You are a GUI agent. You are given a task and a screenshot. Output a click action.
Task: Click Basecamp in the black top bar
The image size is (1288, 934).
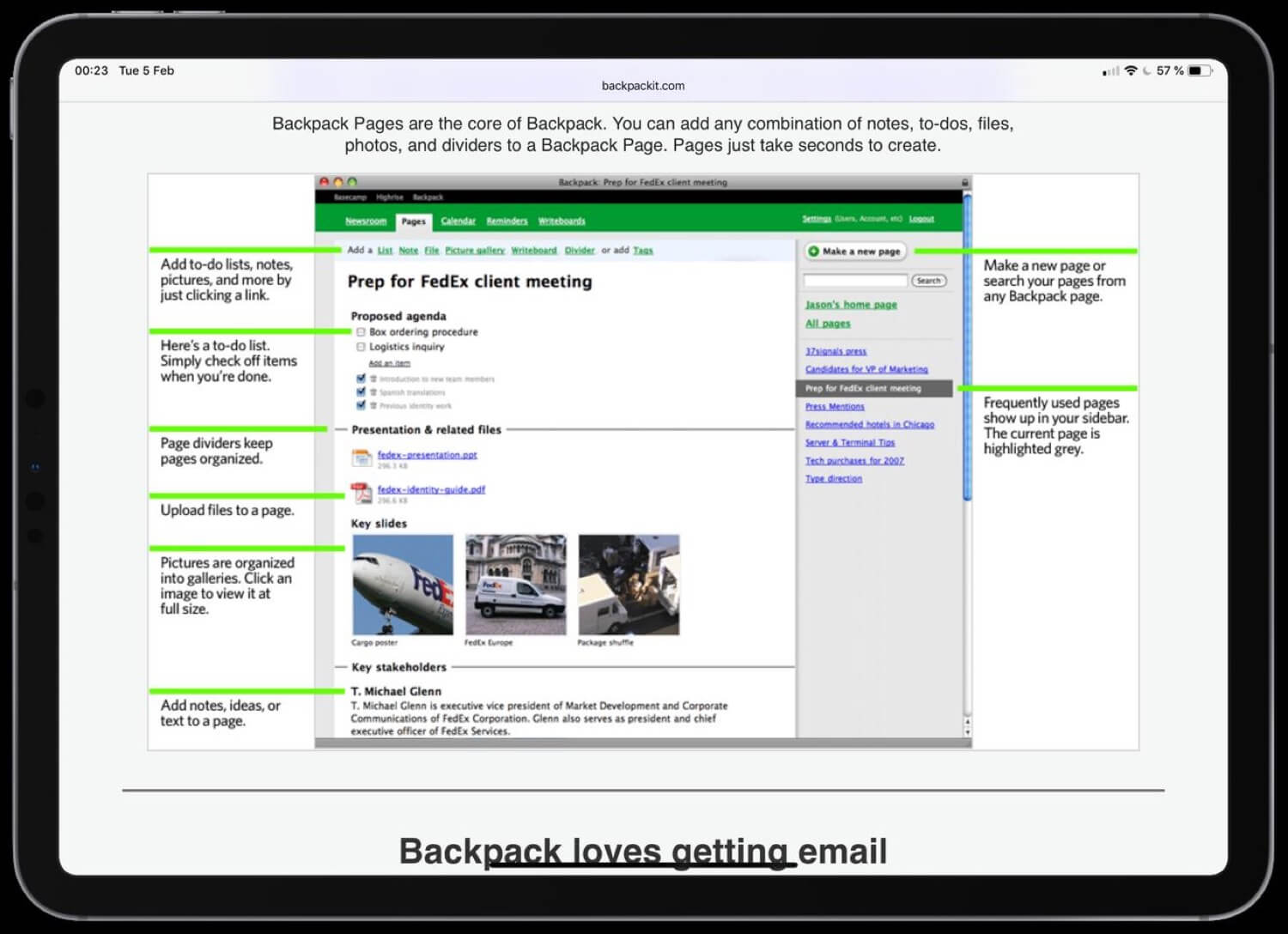[349, 197]
